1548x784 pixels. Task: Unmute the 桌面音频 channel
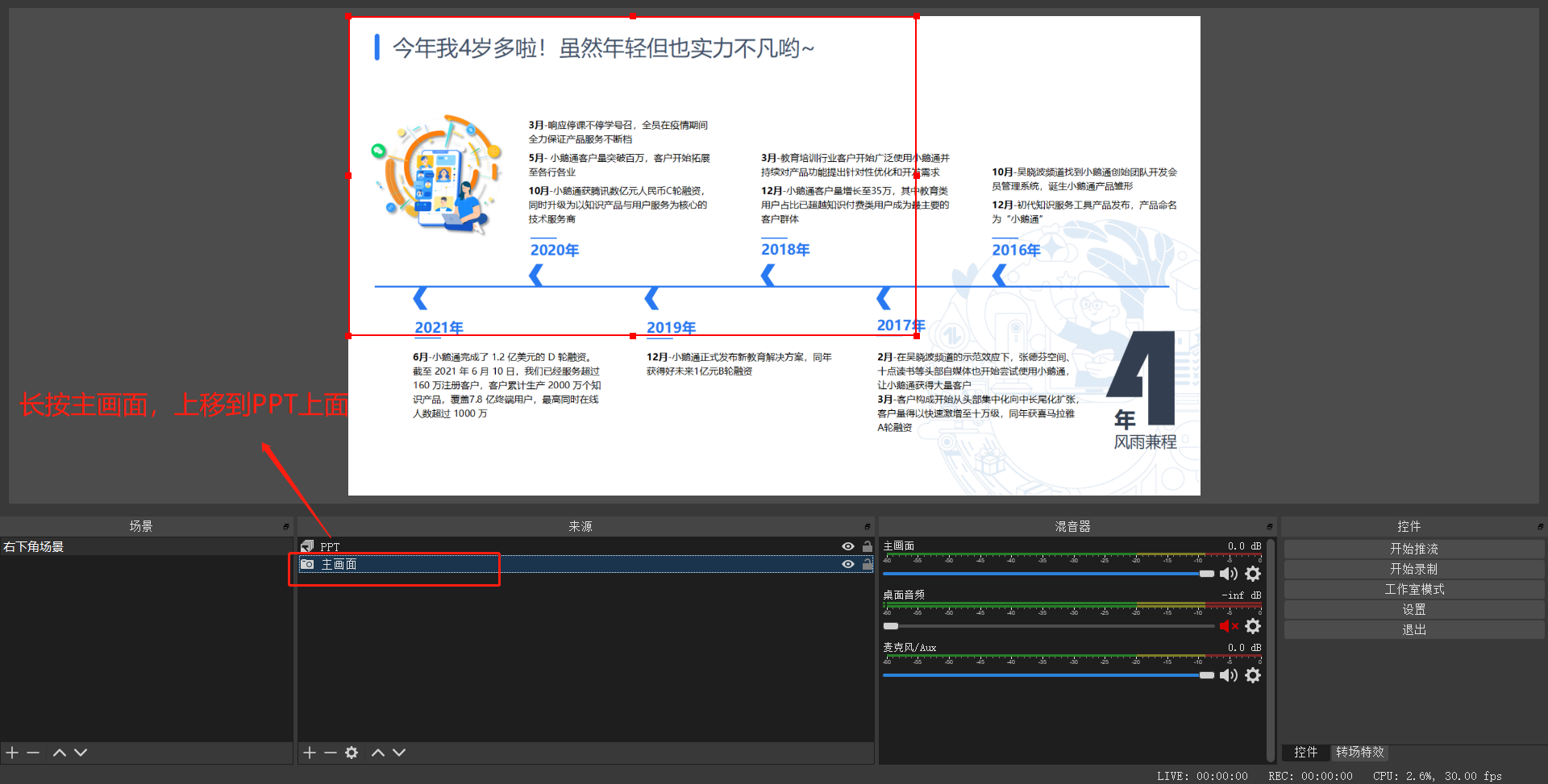pyautogui.click(x=1229, y=626)
